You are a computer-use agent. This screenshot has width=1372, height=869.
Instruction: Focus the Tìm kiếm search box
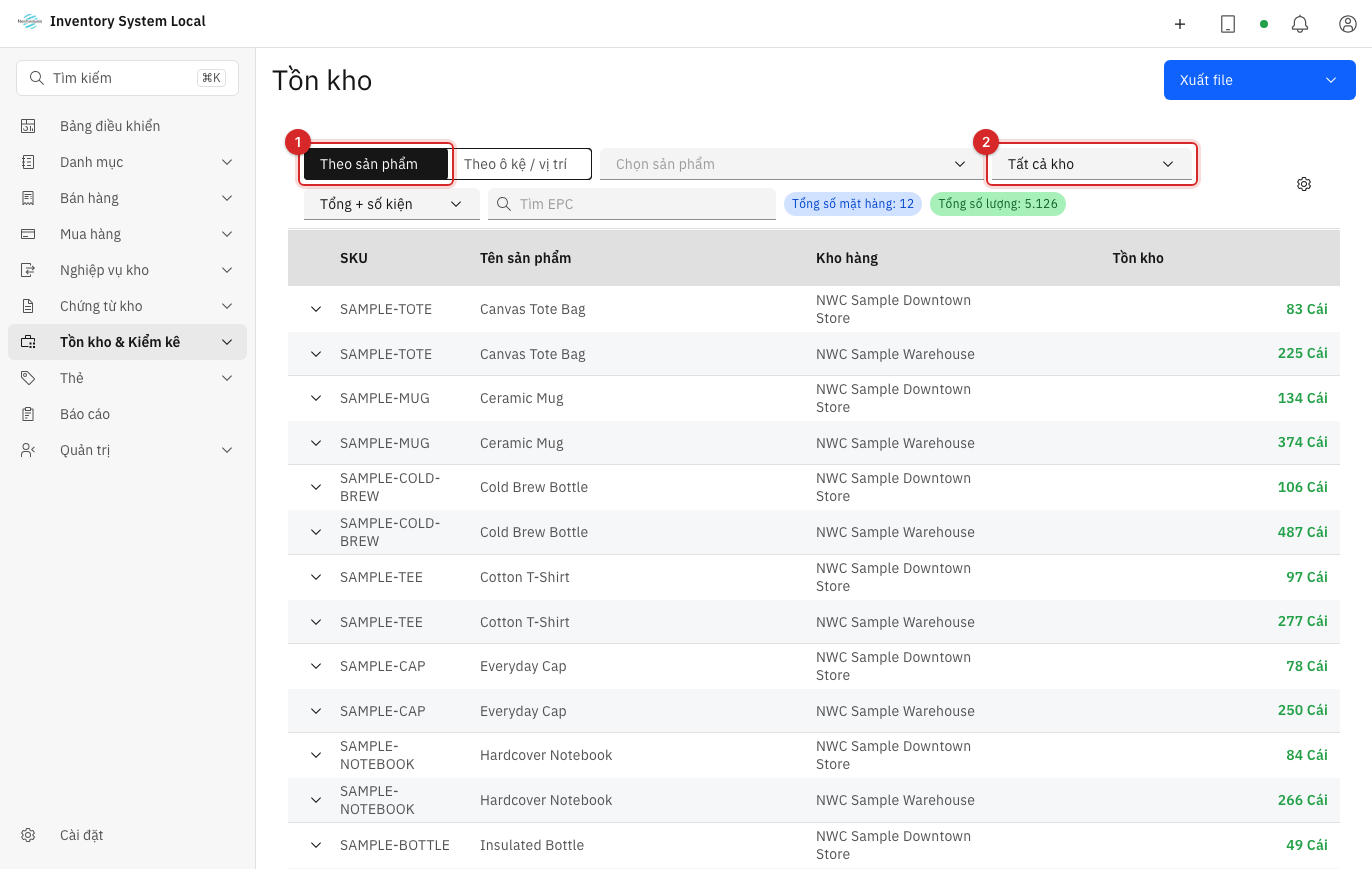[127, 78]
